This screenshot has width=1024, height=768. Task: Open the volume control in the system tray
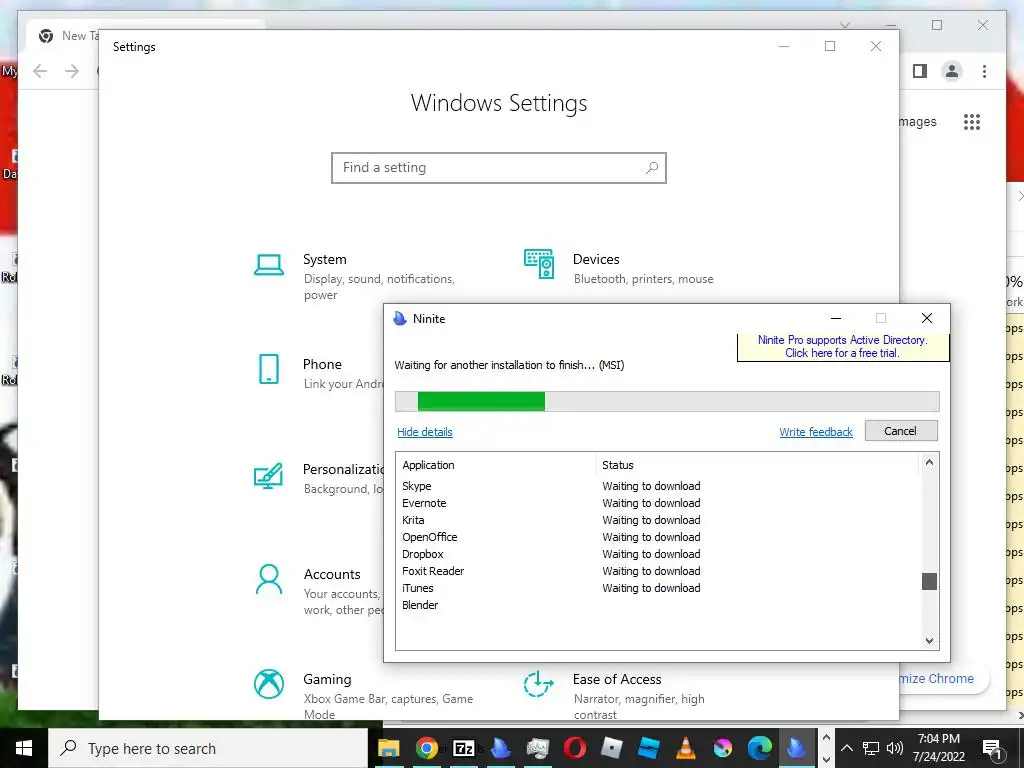click(895, 748)
